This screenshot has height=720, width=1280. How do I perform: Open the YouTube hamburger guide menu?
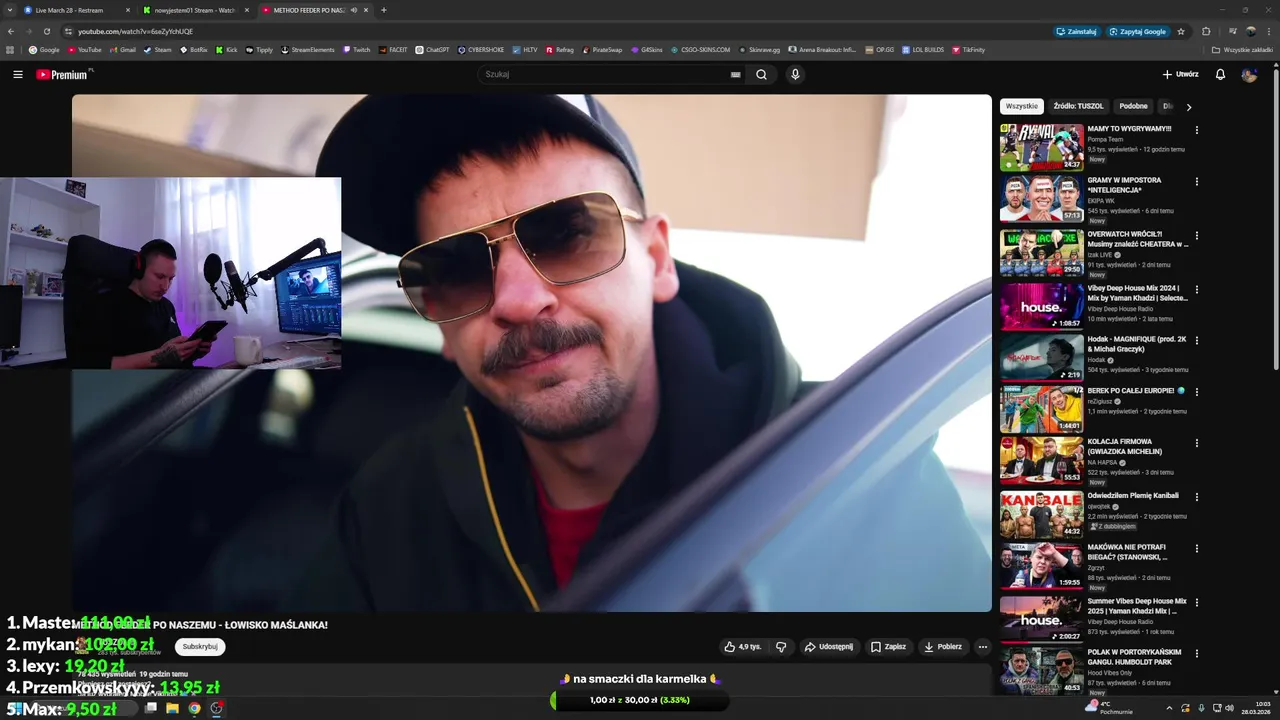tap(17, 74)
